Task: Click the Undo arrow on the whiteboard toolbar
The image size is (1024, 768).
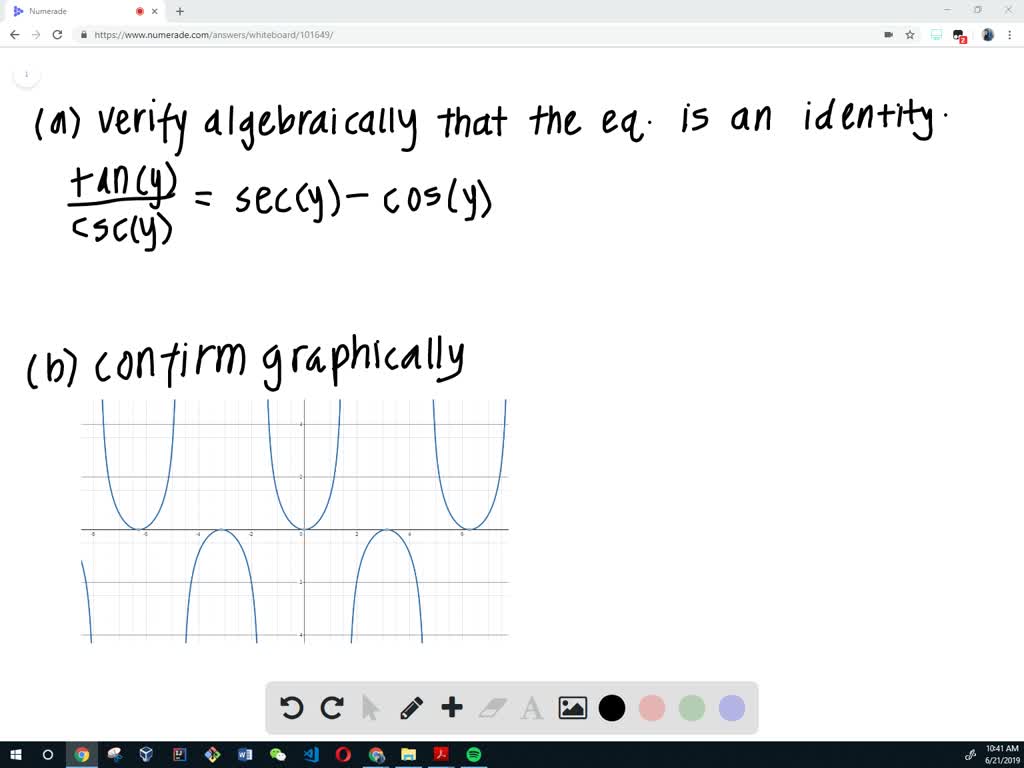Action: 291,708
